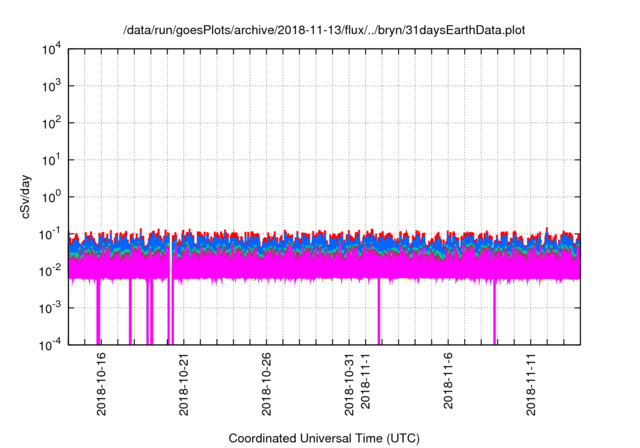
Task: Click the 10^-3 y-axis tick label
Action: point(51,308)
